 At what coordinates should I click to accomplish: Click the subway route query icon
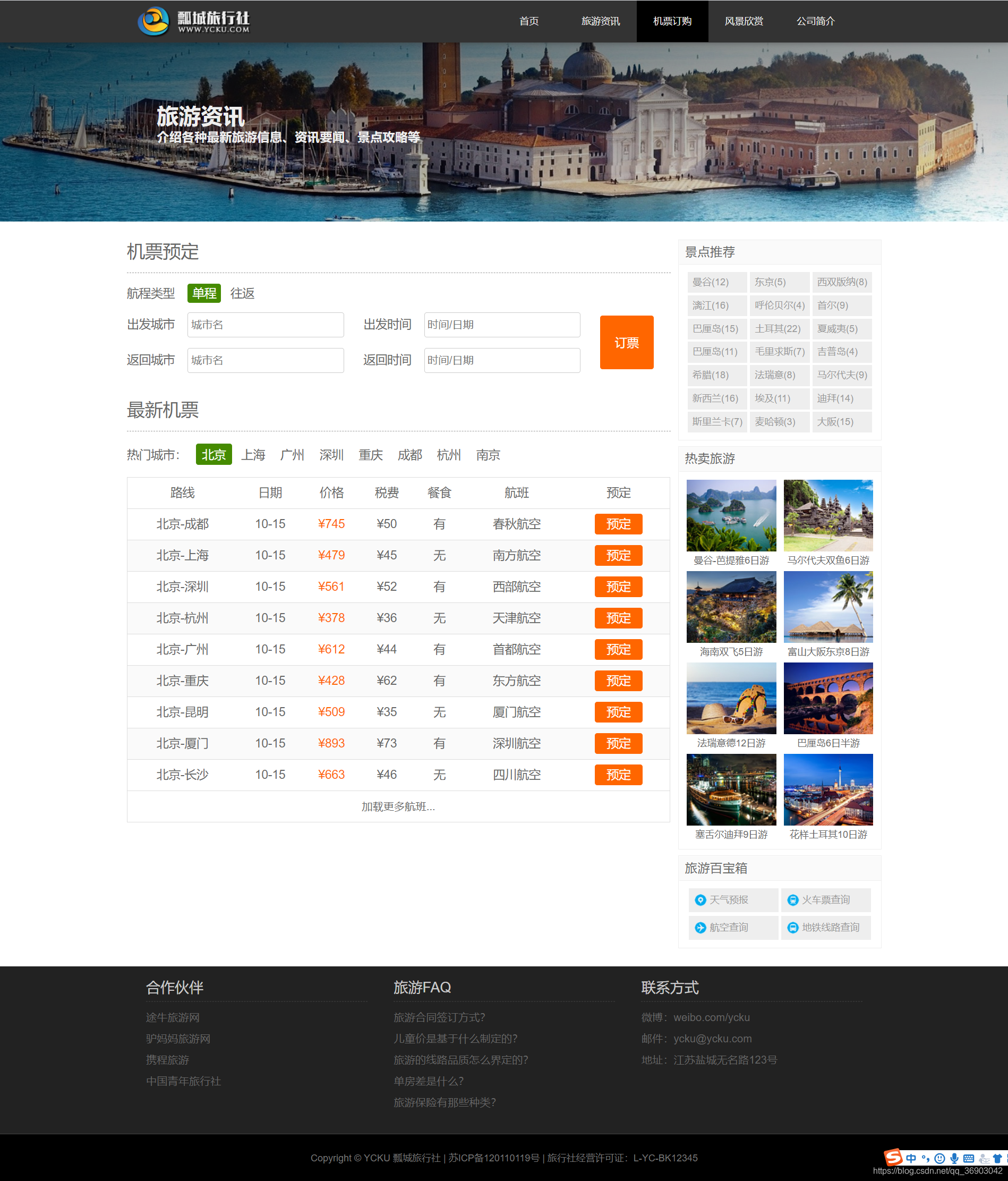click(x=792, y=928)
